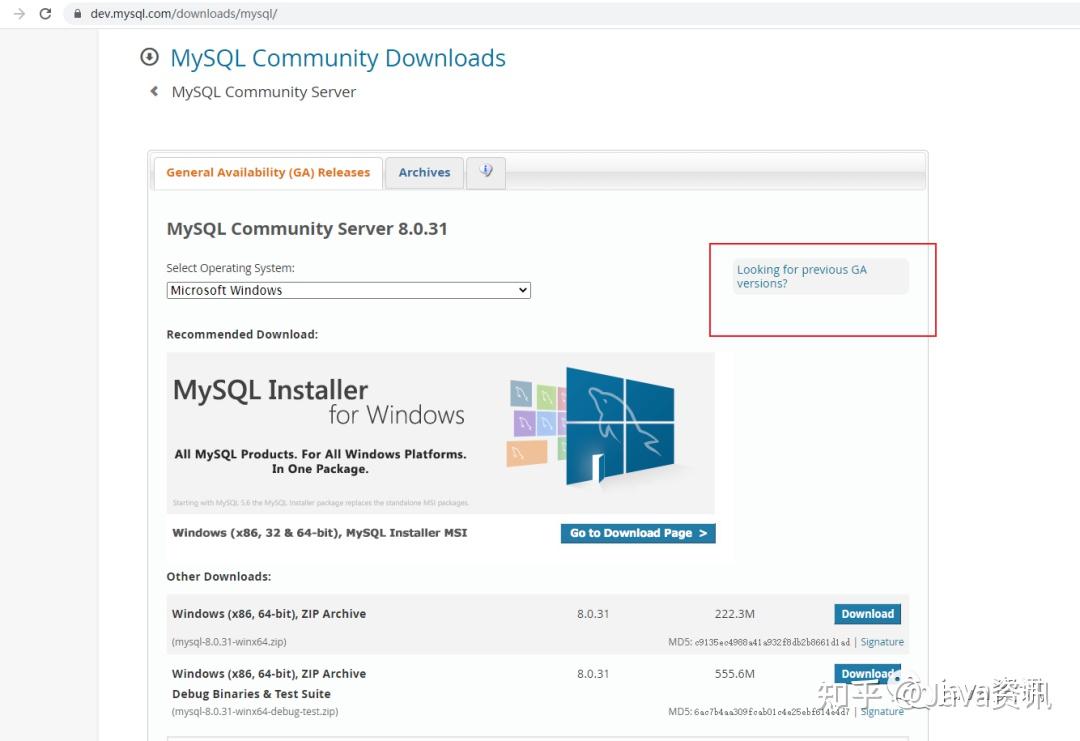Click the Go to Download Page button

(637, 533)
